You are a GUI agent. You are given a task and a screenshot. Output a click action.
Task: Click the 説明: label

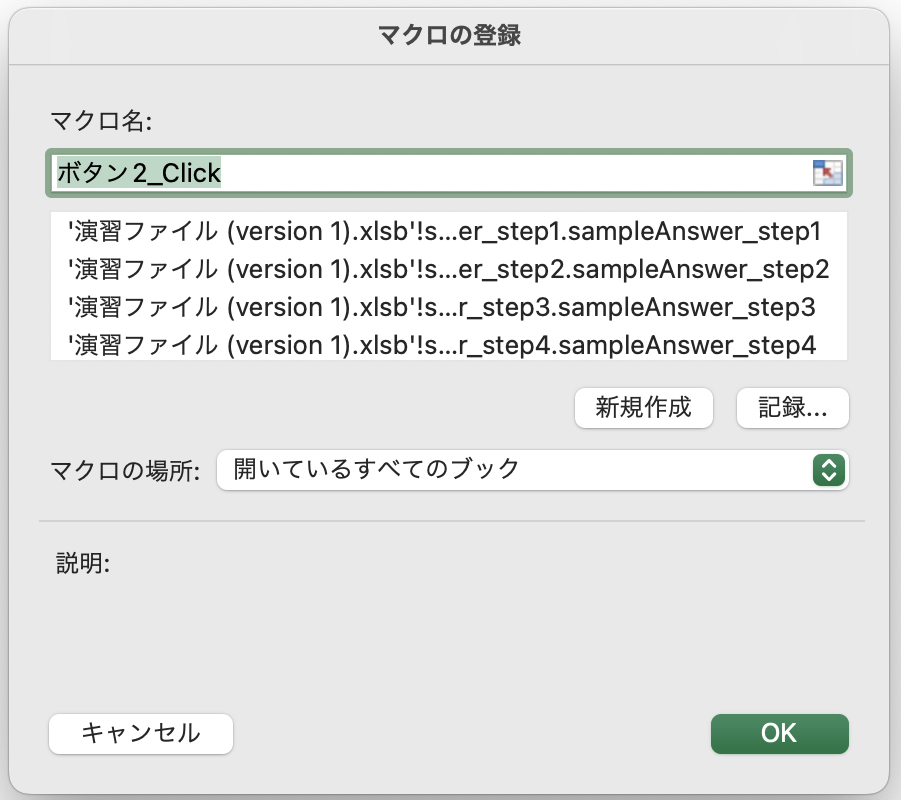click(x=83, y=563)
